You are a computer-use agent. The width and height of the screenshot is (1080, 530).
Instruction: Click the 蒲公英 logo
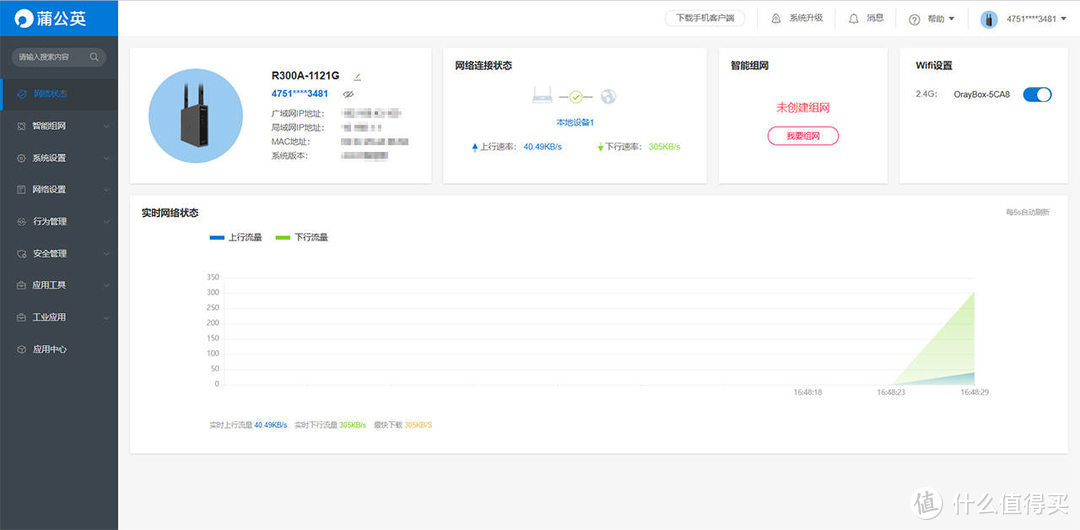click(51, 19)
